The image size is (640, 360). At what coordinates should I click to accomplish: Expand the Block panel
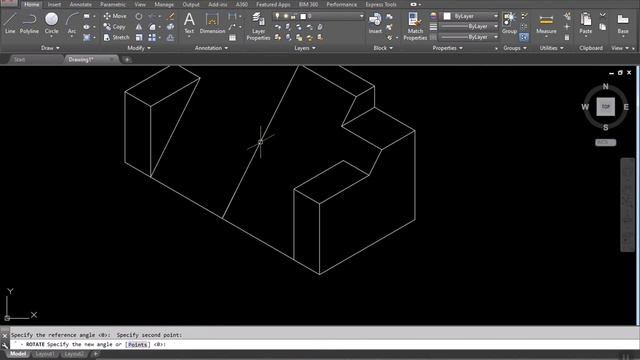pos(383,48)
